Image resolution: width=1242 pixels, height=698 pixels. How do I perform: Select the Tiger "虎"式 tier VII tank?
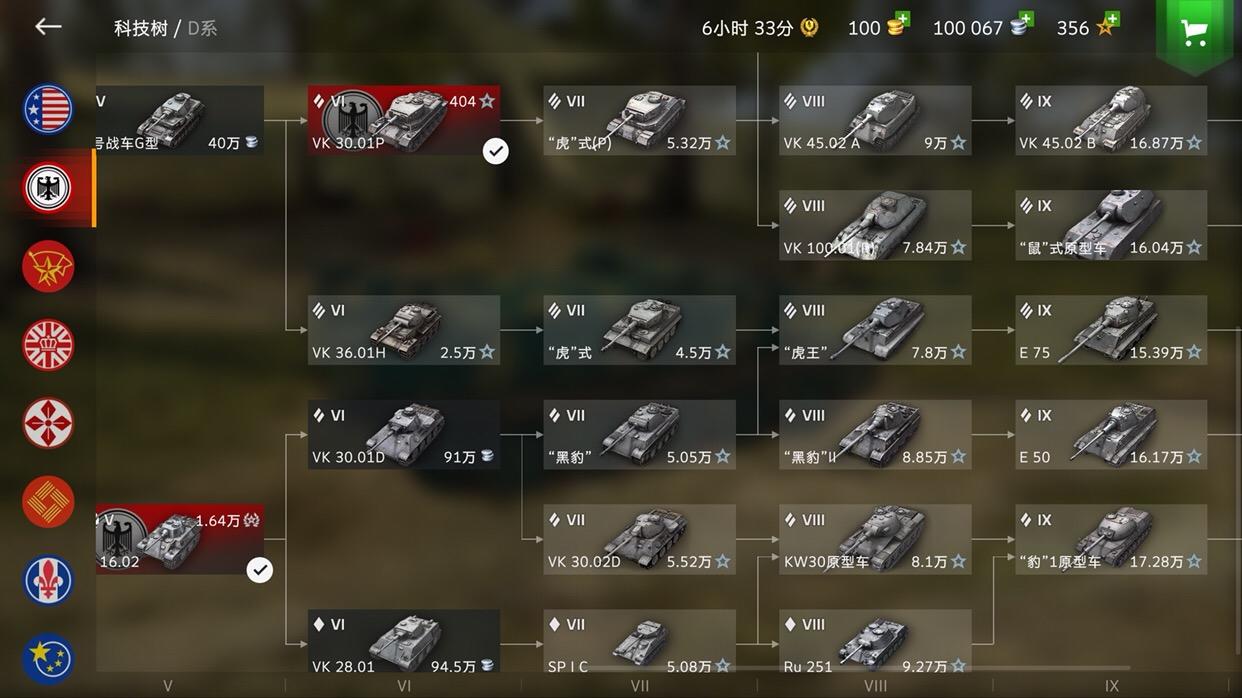640,330
